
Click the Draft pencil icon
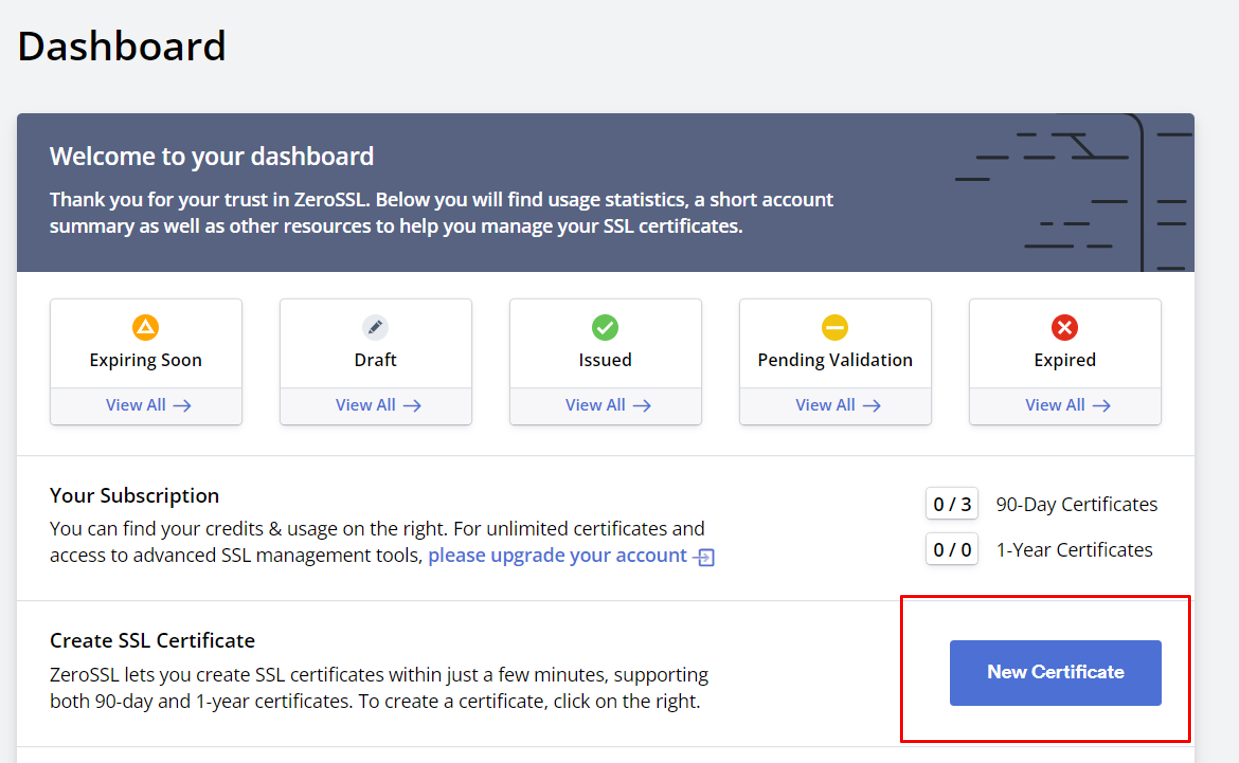pos(375,327)
